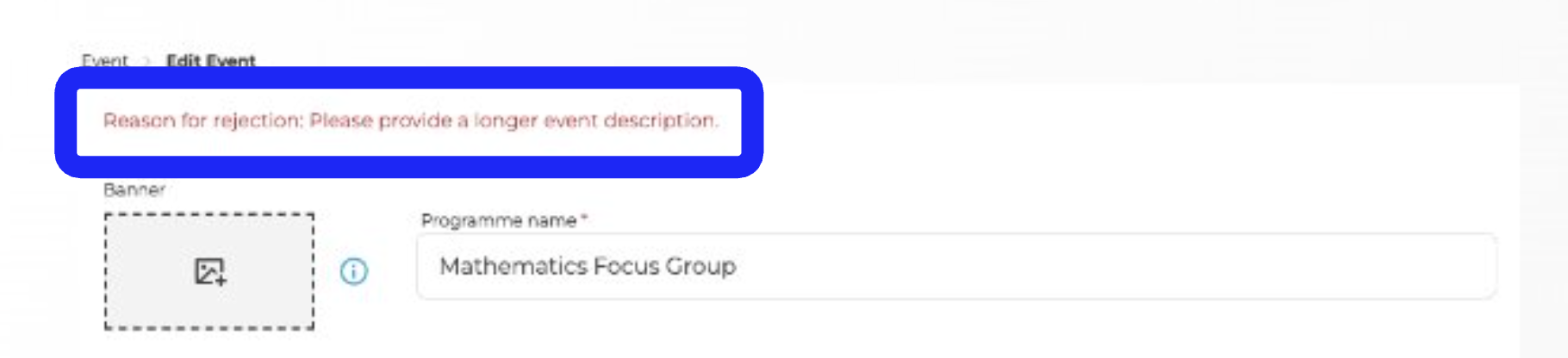Click the top dashed edge of banner dropzone
The width and height of the screenshot is (1568, 358).
coord(209,214)
